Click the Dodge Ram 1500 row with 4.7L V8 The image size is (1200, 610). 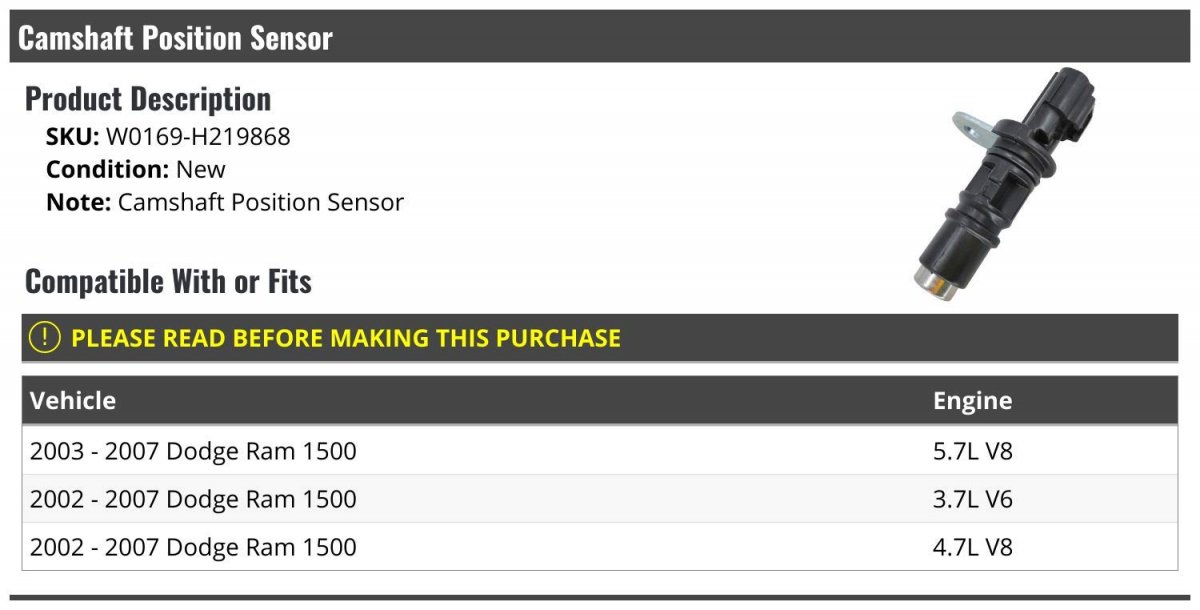600,547
